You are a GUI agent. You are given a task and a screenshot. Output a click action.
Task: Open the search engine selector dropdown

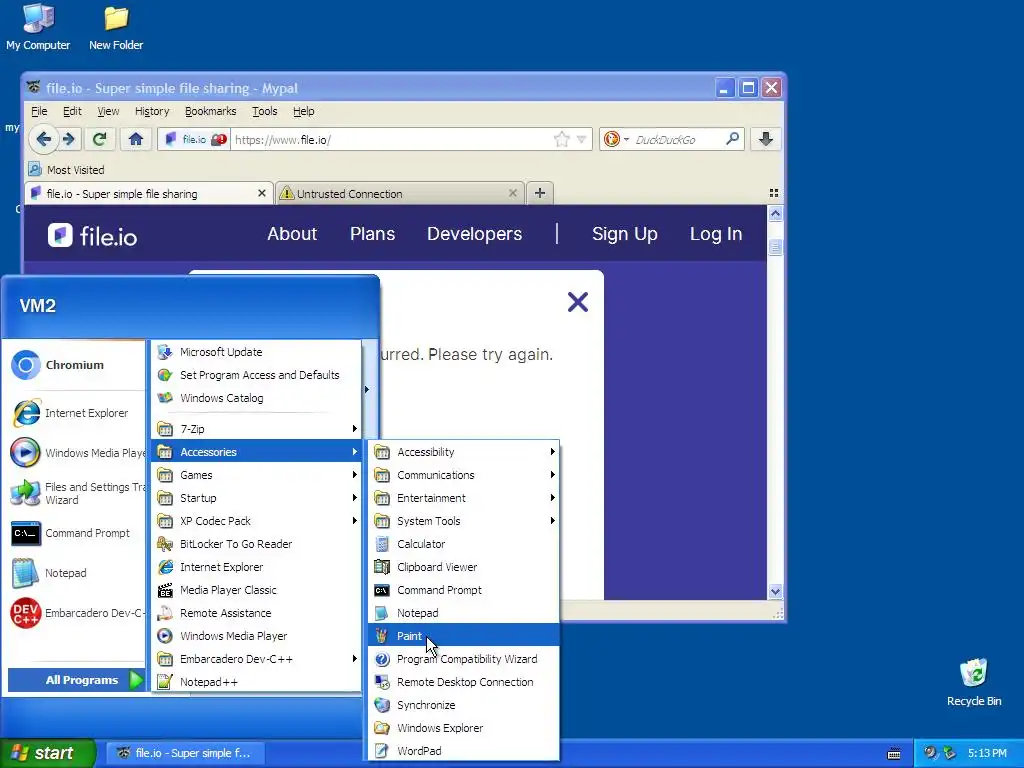pos(615,139)
